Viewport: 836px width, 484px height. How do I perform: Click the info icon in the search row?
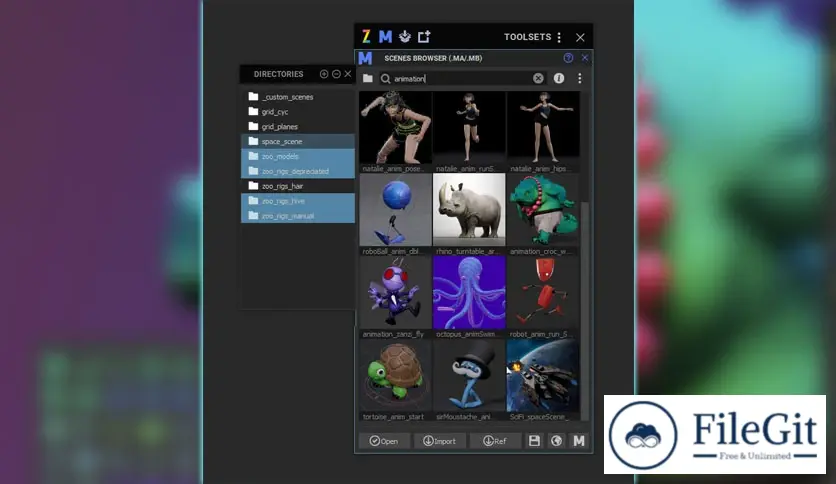[559, 78]
